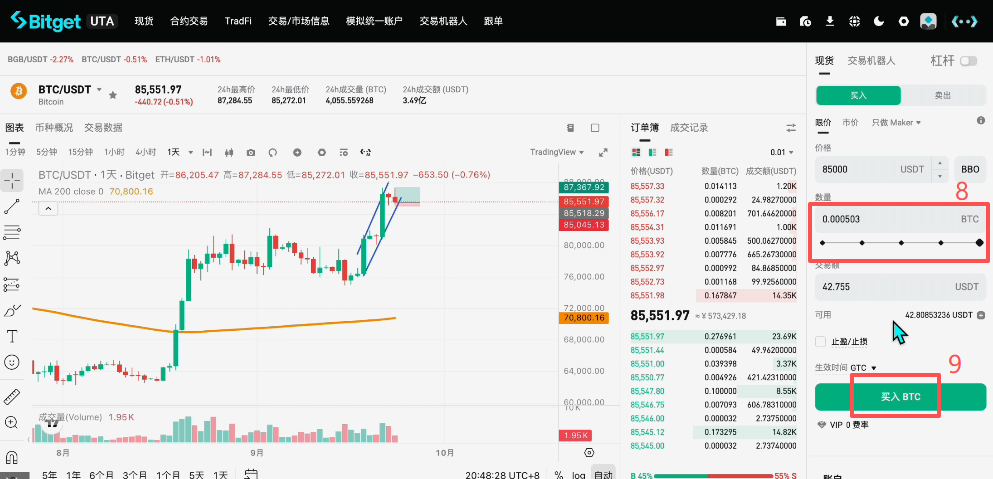This screenshot has width=993, height=479.
Task: Take a chart snapshot with camera icon
Action: [251, 152]
